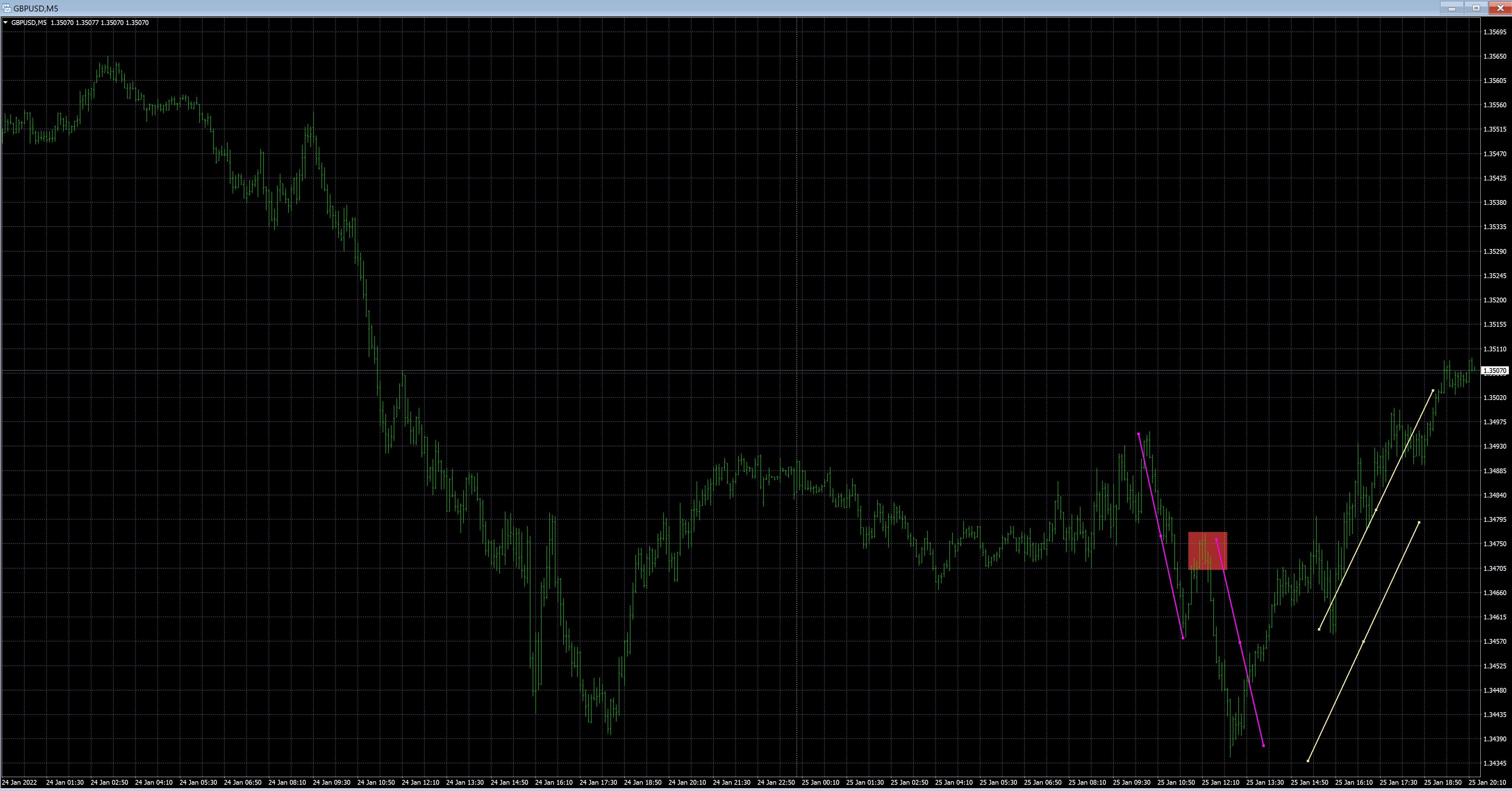The width and height of the screenshot is (1512, 791).
Task: Click bottom anchor of right magenta trendline
Action: (x=1263, y=746)
